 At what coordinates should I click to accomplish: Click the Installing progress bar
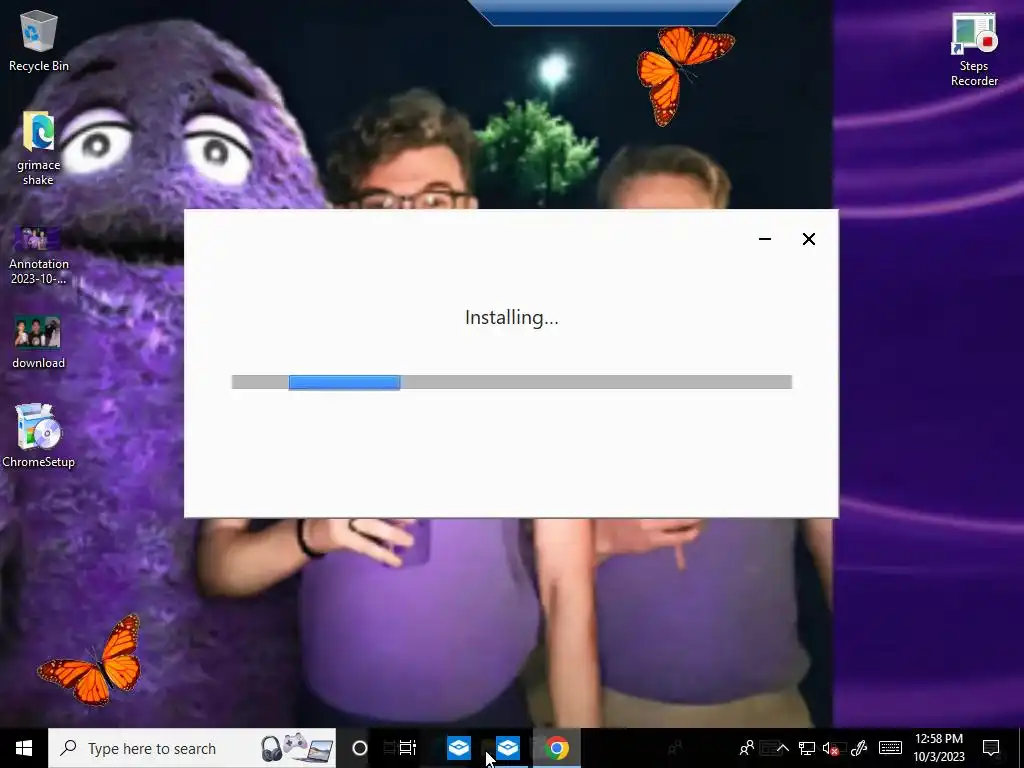click(x=511, y=382)
